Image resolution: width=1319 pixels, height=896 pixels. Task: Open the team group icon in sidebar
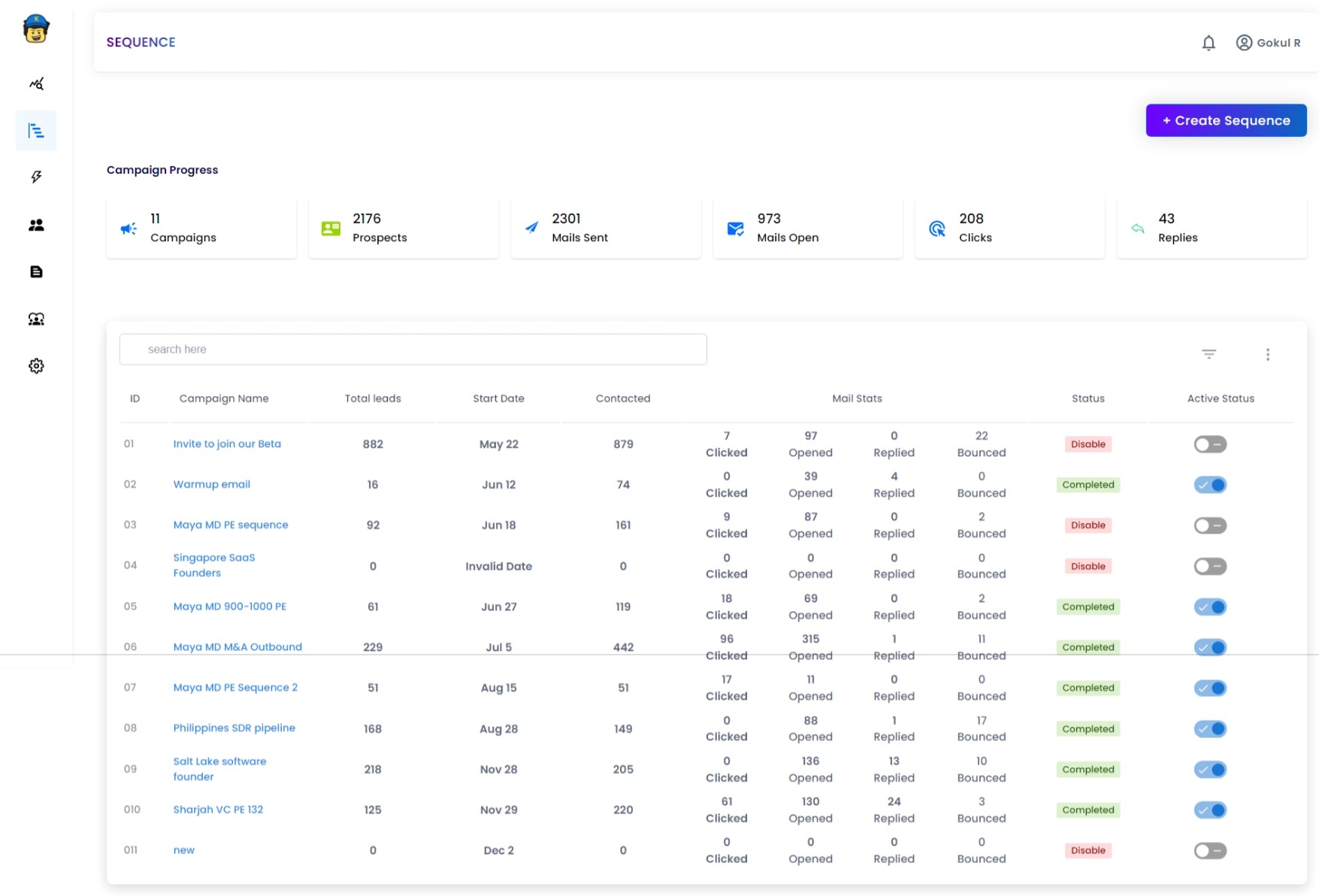(x=36, y=319)
